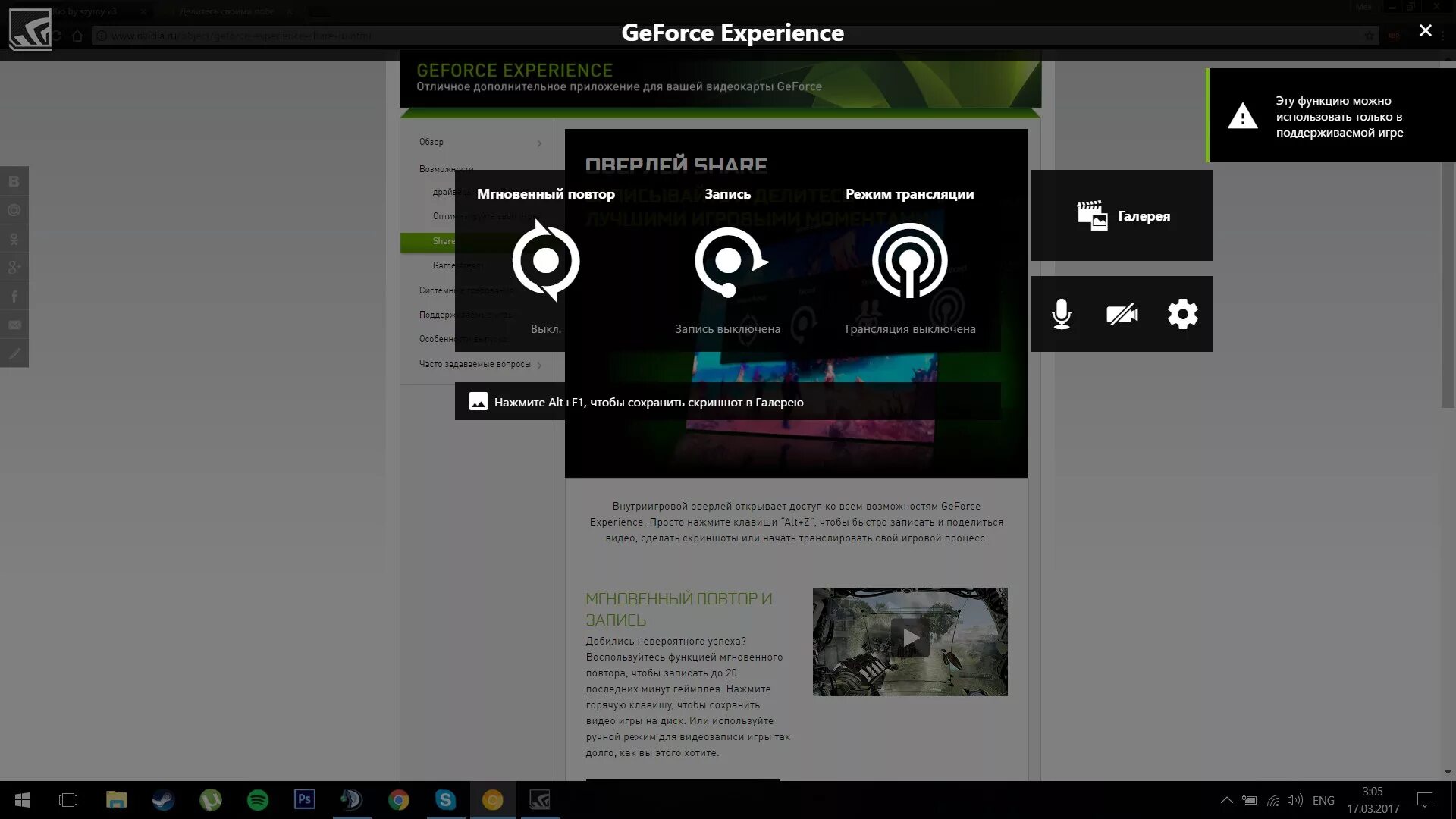Expand the Обзор chevron arrow
The width and height of the screenshot is (1456, 819).
pyautogui.click(x=539, y=143)
